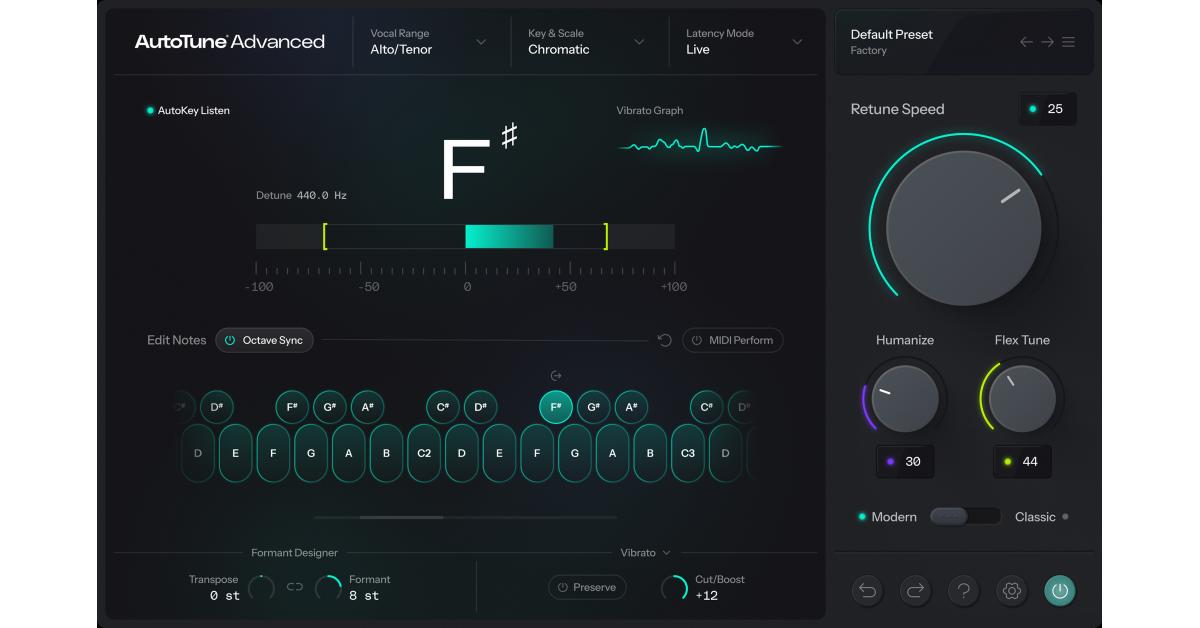The image size is (1200, 628).
Task: Open the preset list hamburger menu
Action: [1069, 42]
